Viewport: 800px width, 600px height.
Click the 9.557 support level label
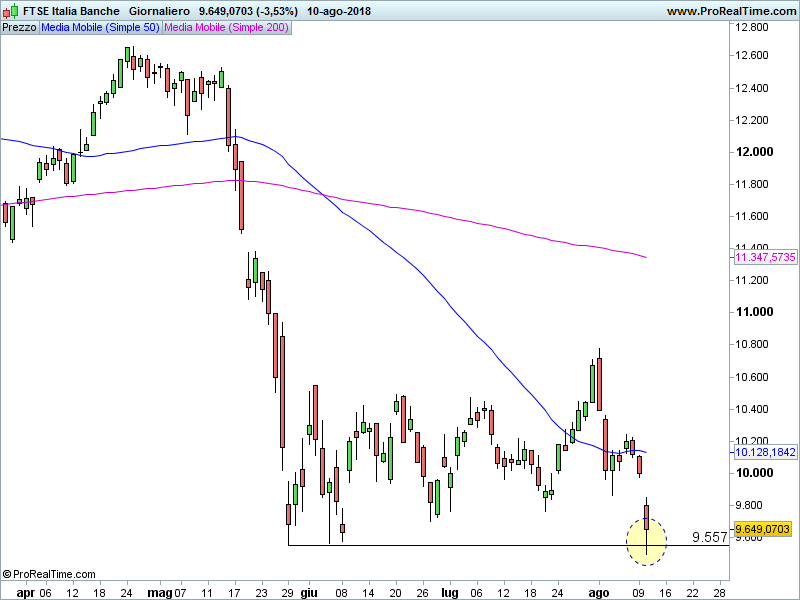709,537
